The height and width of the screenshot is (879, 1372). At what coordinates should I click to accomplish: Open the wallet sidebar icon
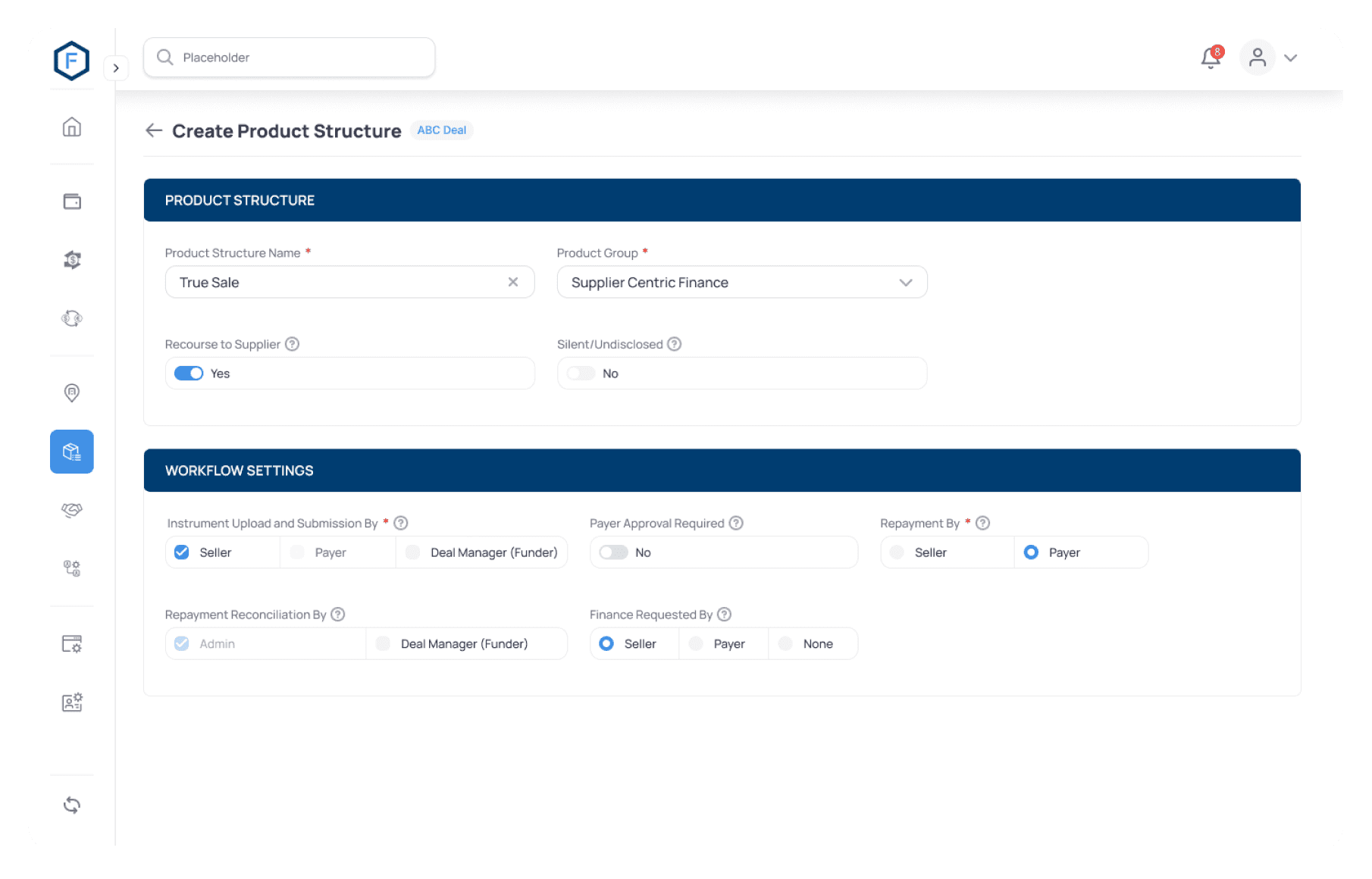point(72,201)
